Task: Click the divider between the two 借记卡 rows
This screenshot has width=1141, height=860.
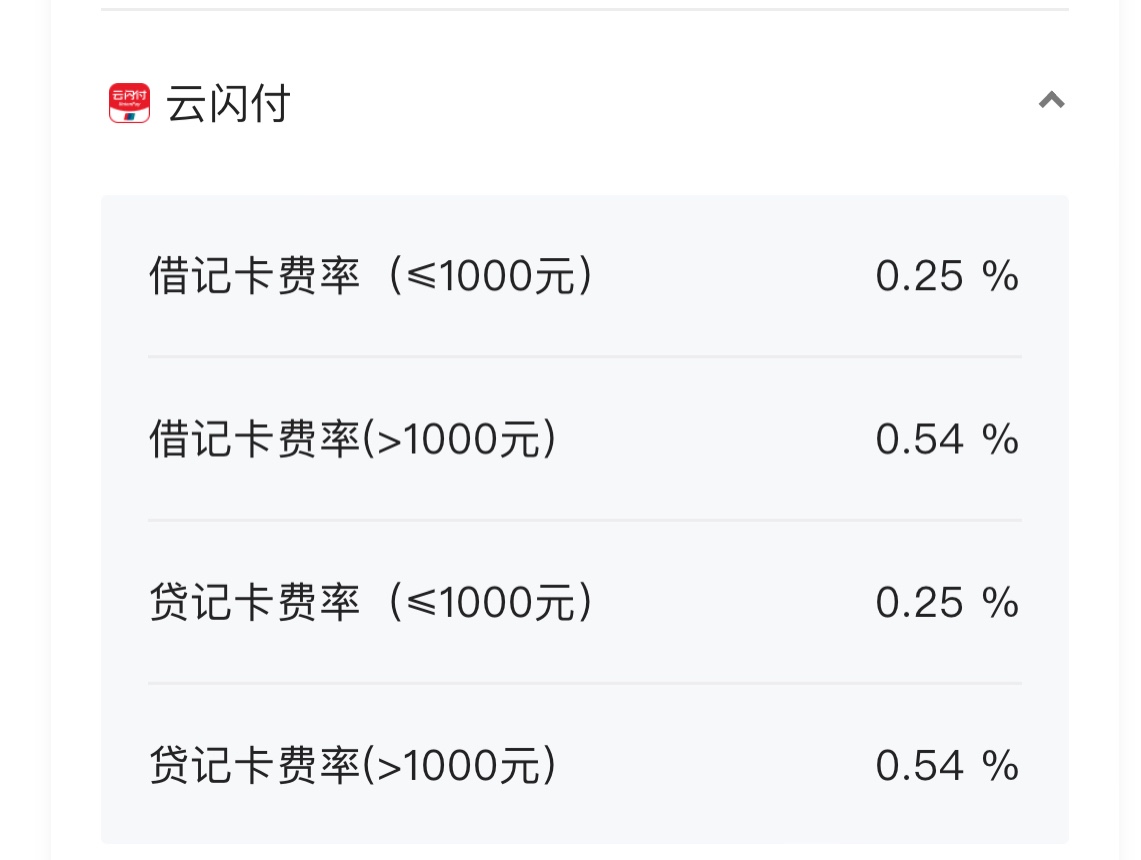Action: tap(585, 356)
